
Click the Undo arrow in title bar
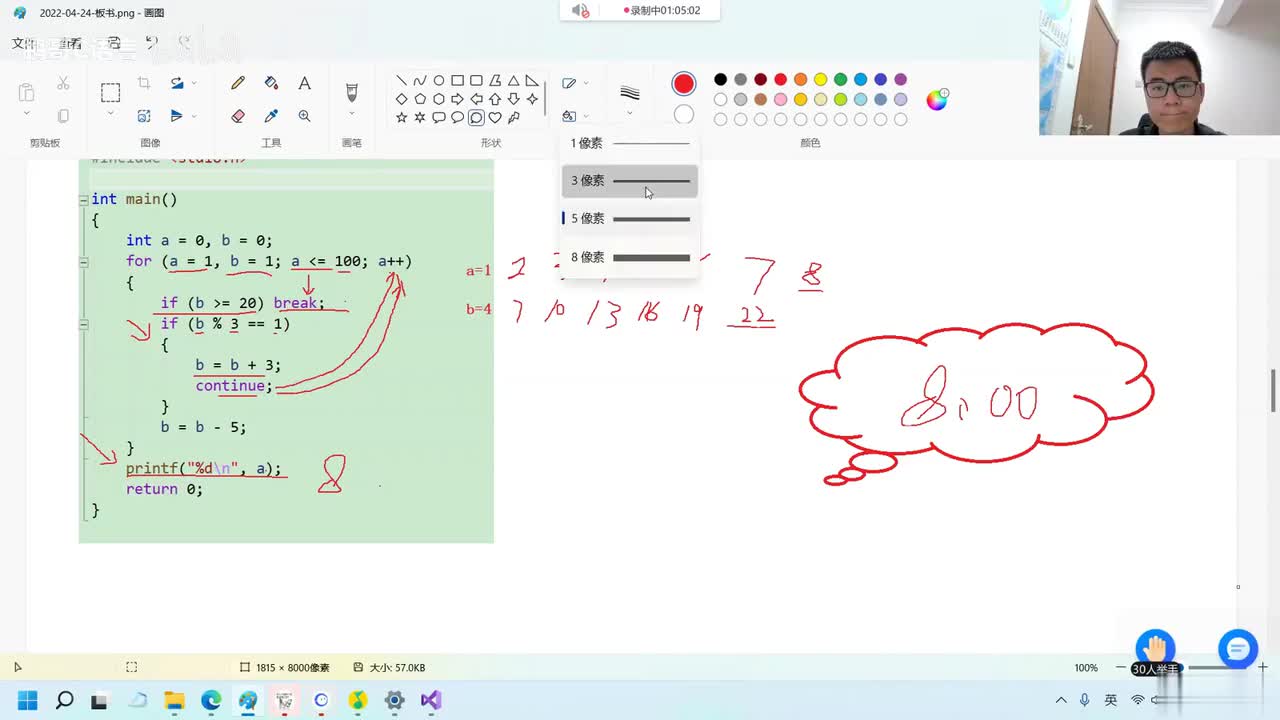(151, 42)
